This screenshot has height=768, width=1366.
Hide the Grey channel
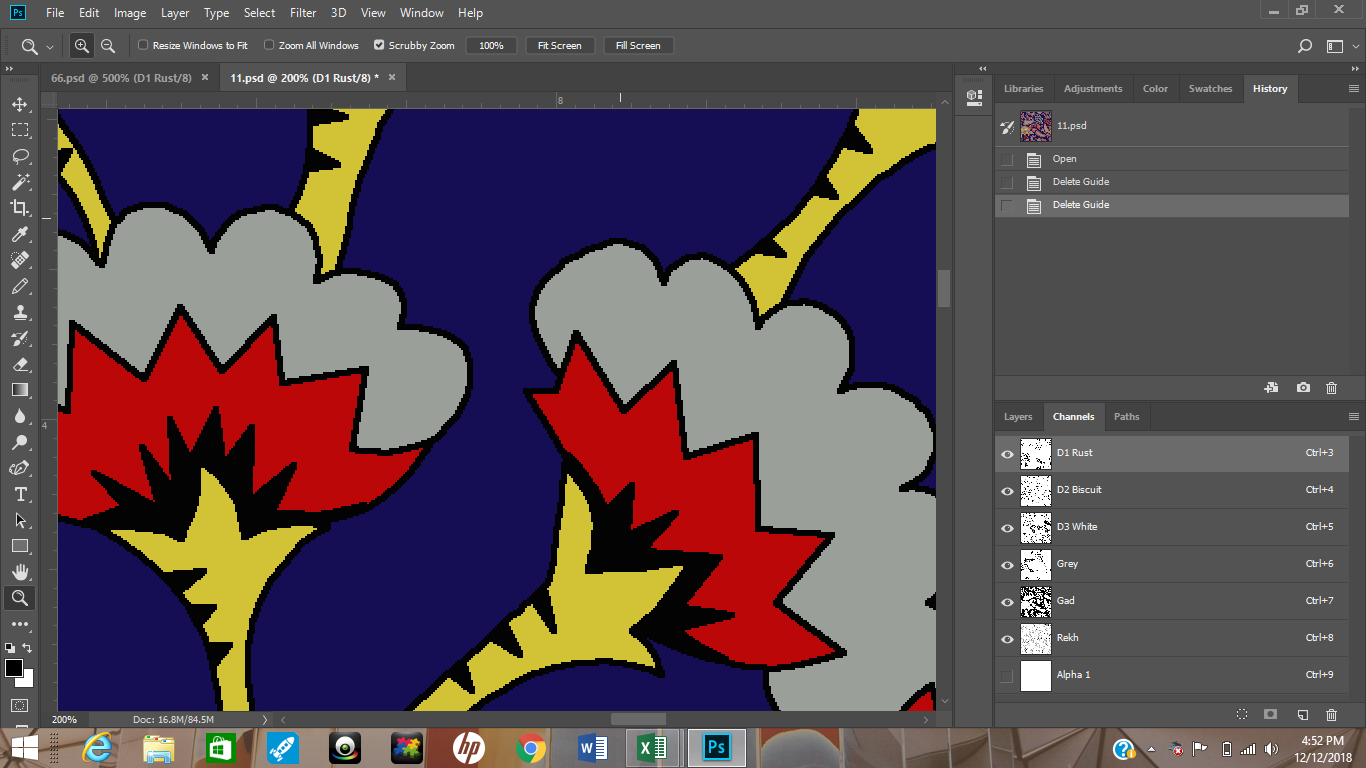[1007, 565]
